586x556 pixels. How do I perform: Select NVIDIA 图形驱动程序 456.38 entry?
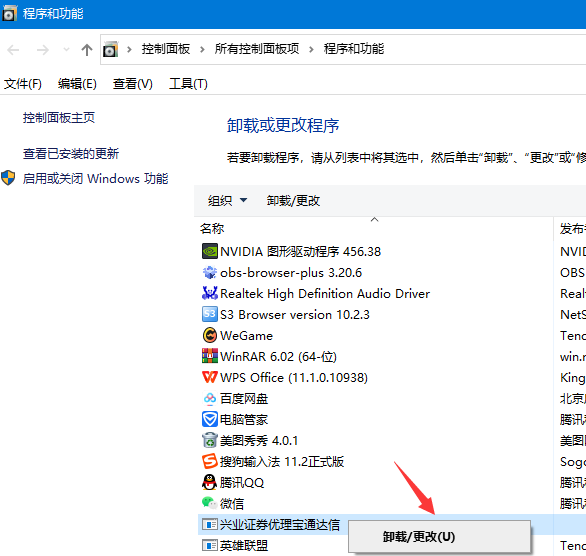(x=300, y=251)
